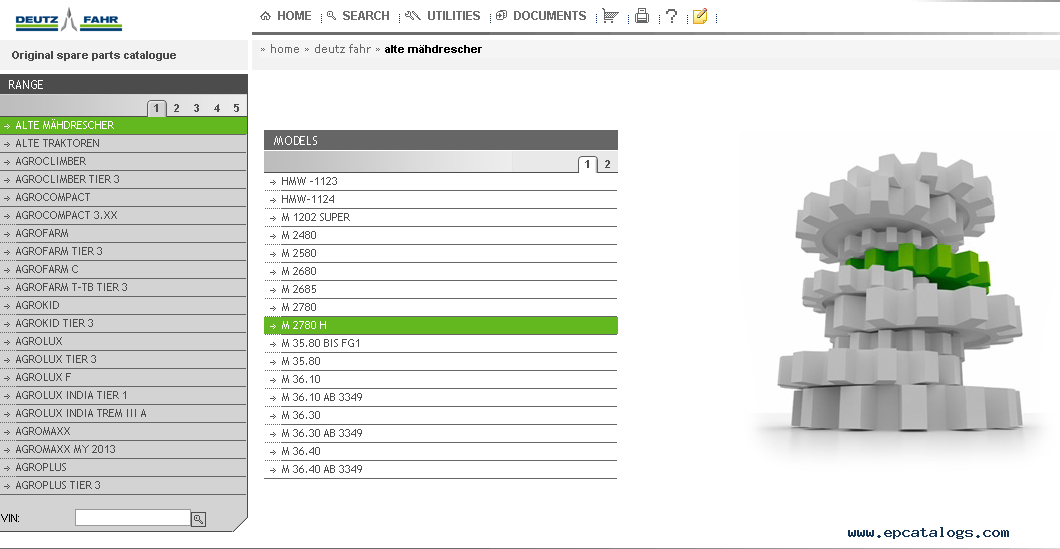Select AGROLUX TIER 3 range
The height and width of the screenshot is (549, 1060).
point(124,359)
